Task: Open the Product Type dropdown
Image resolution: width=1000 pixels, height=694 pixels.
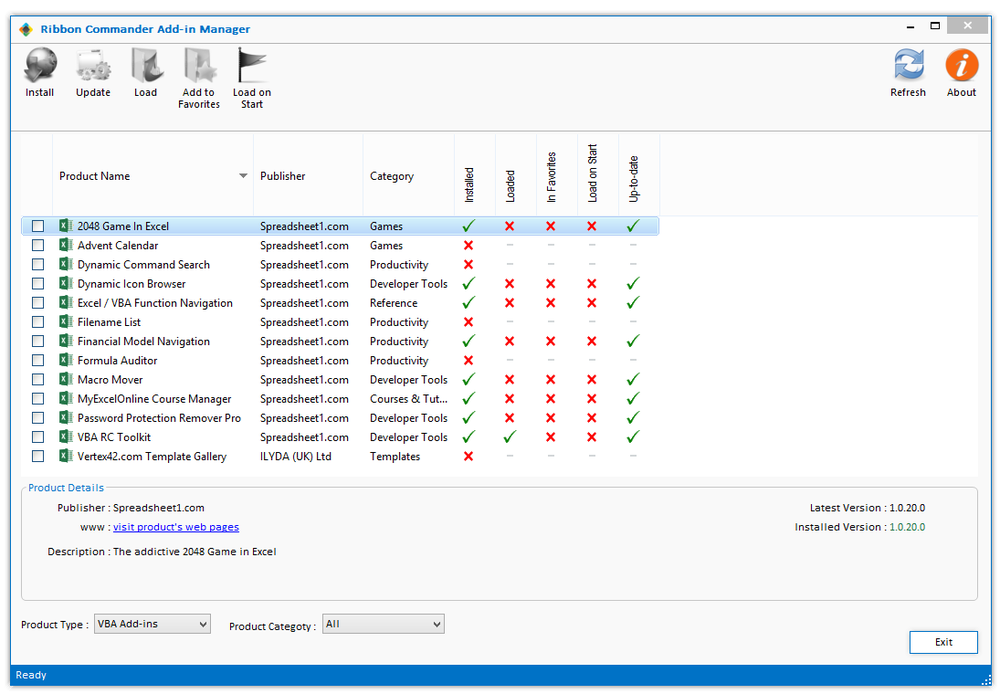Action: click(x=152, y=624)
